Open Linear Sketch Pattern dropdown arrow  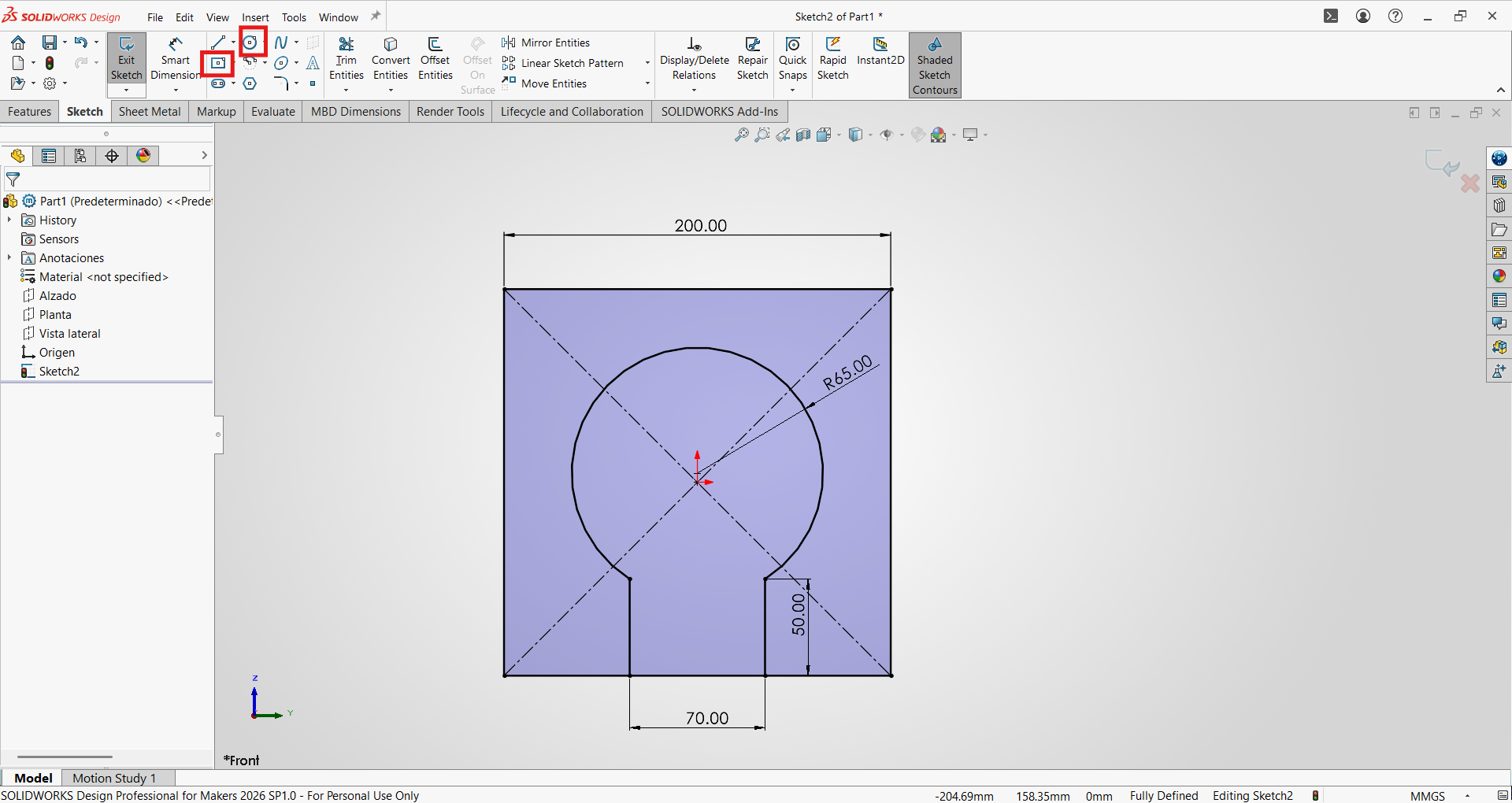click(647, 63)
